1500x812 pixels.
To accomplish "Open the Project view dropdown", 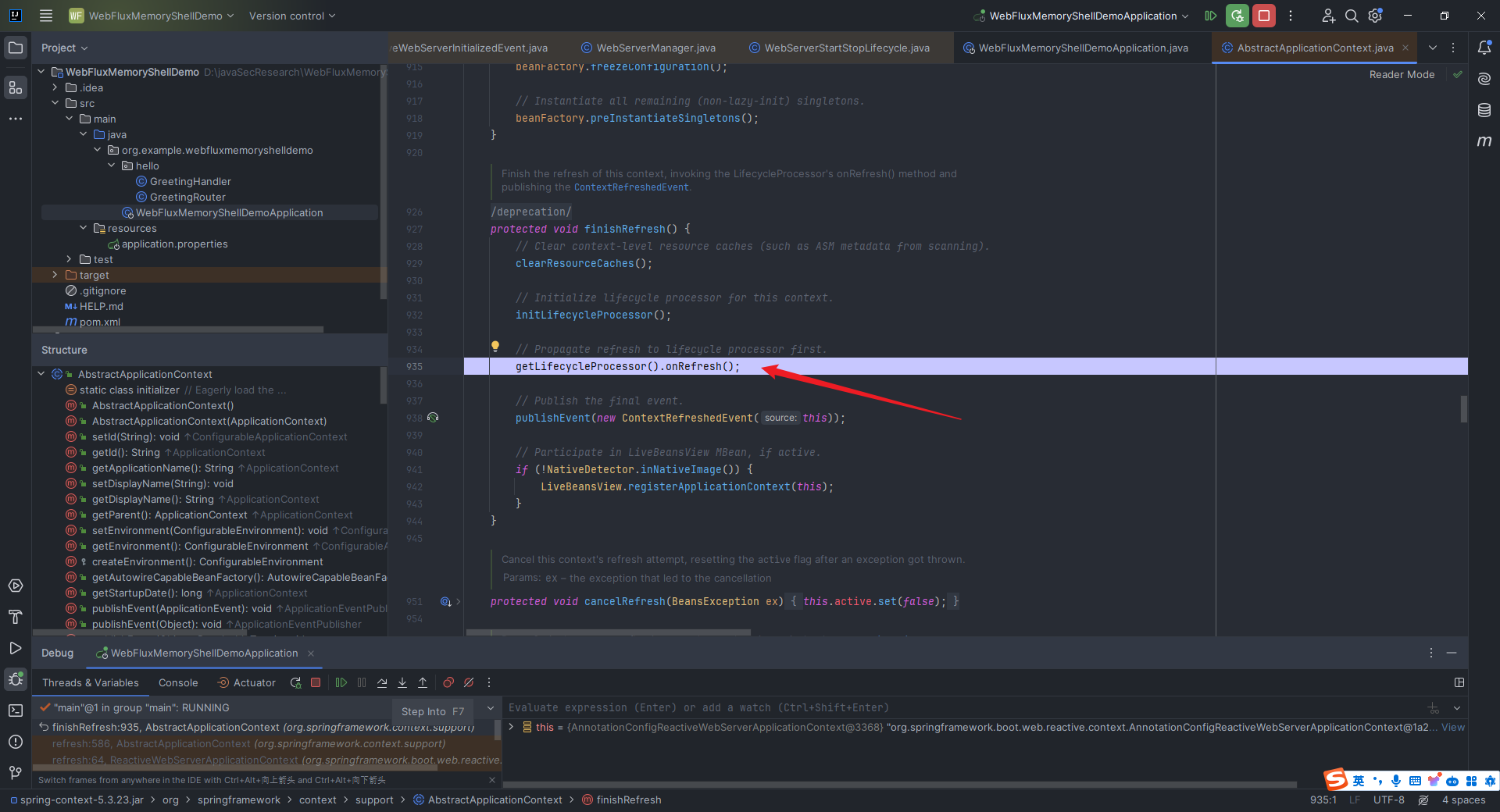I will pos(64,48).
